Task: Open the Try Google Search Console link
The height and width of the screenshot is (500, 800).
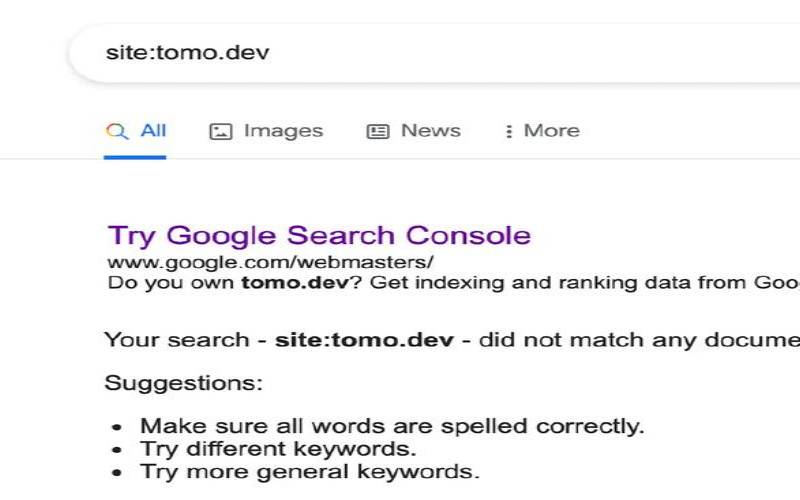Action: [x=319, y=236]
